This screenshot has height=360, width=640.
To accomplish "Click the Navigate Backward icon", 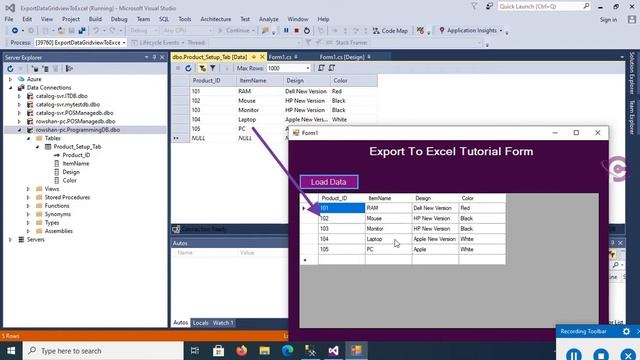I will (x=15, y=31).
